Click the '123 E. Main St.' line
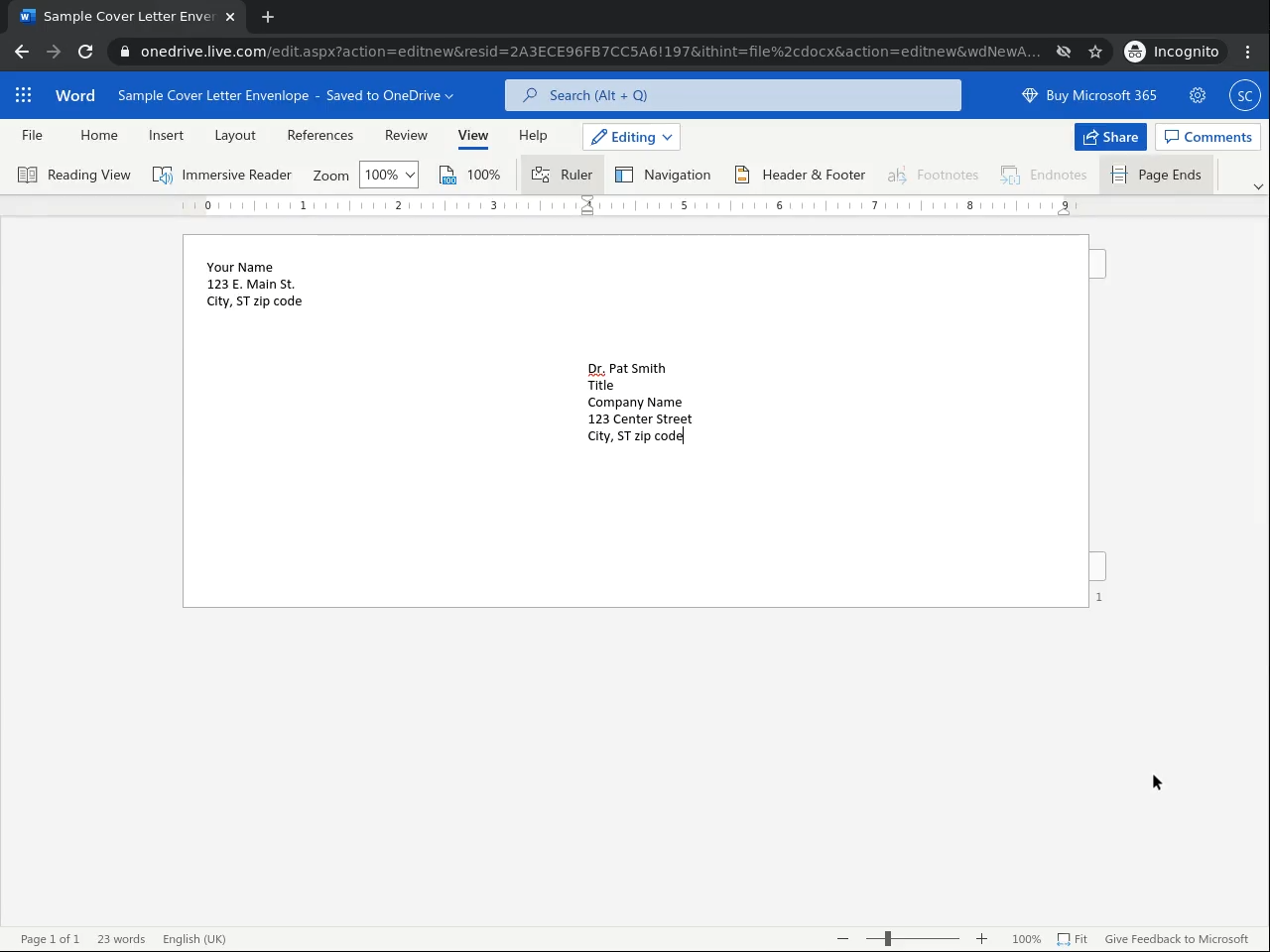Image resolution: width=1270 pixels, height=952 pixels. [x=250, y=285]
